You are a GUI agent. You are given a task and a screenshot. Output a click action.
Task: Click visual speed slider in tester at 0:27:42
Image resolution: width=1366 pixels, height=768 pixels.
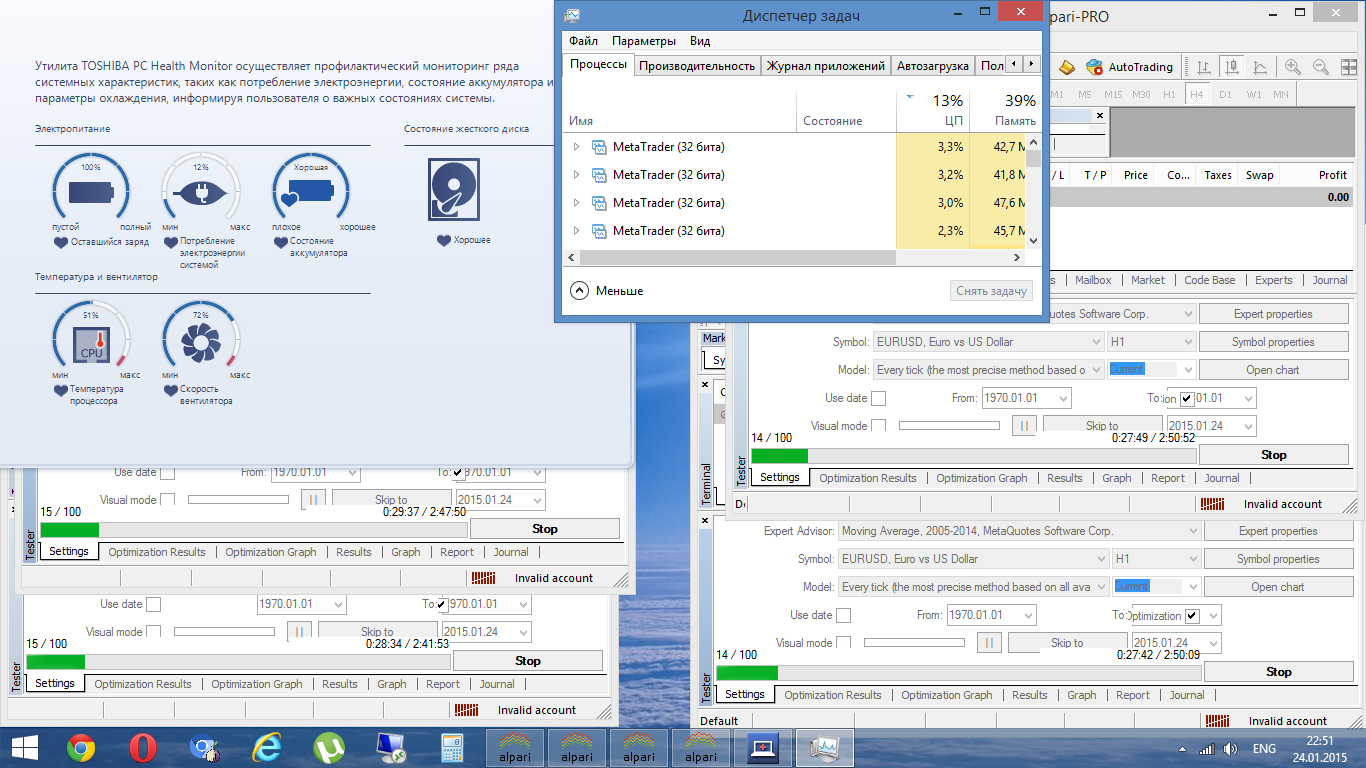coord(914,642)
